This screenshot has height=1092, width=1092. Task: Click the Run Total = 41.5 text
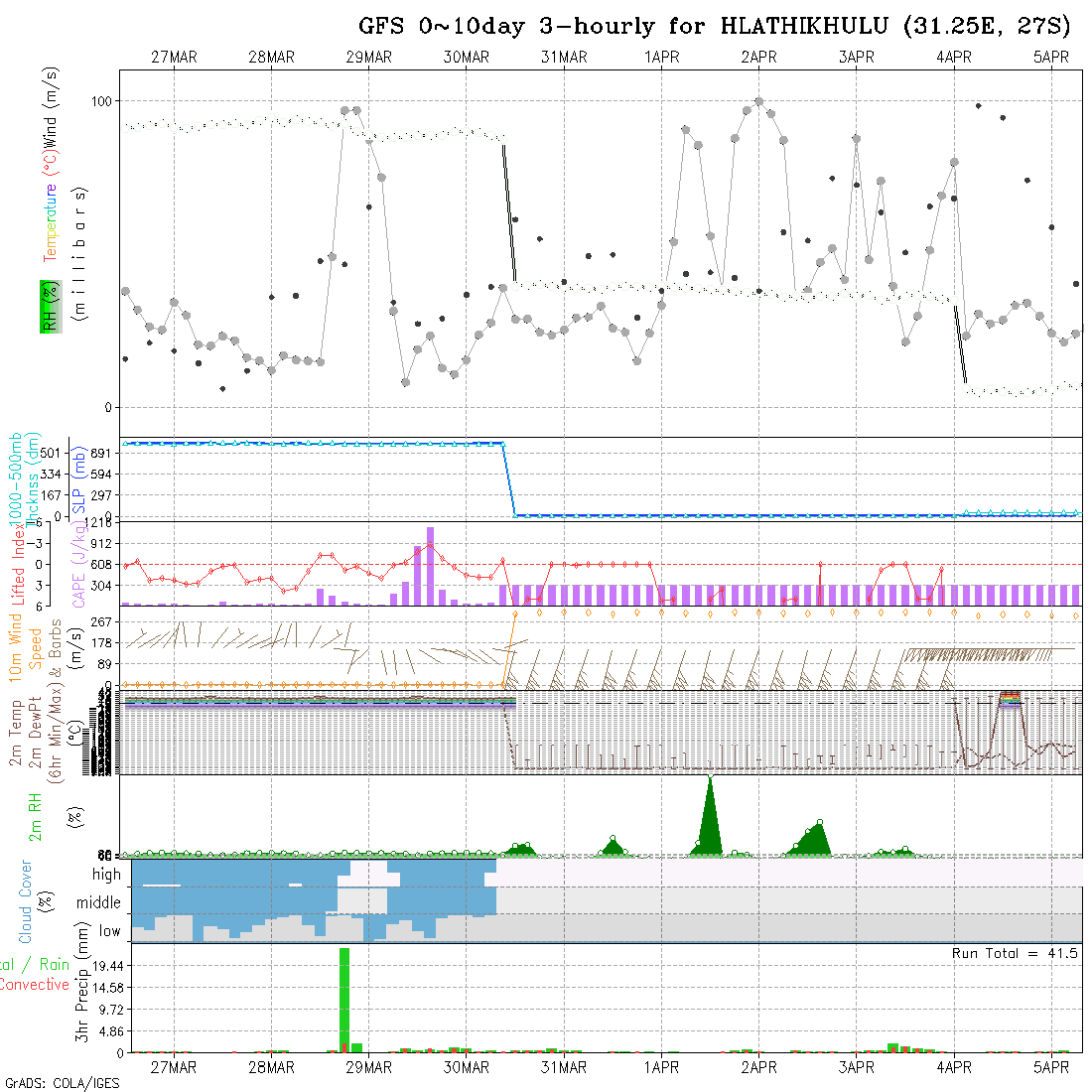(1015, 953)
